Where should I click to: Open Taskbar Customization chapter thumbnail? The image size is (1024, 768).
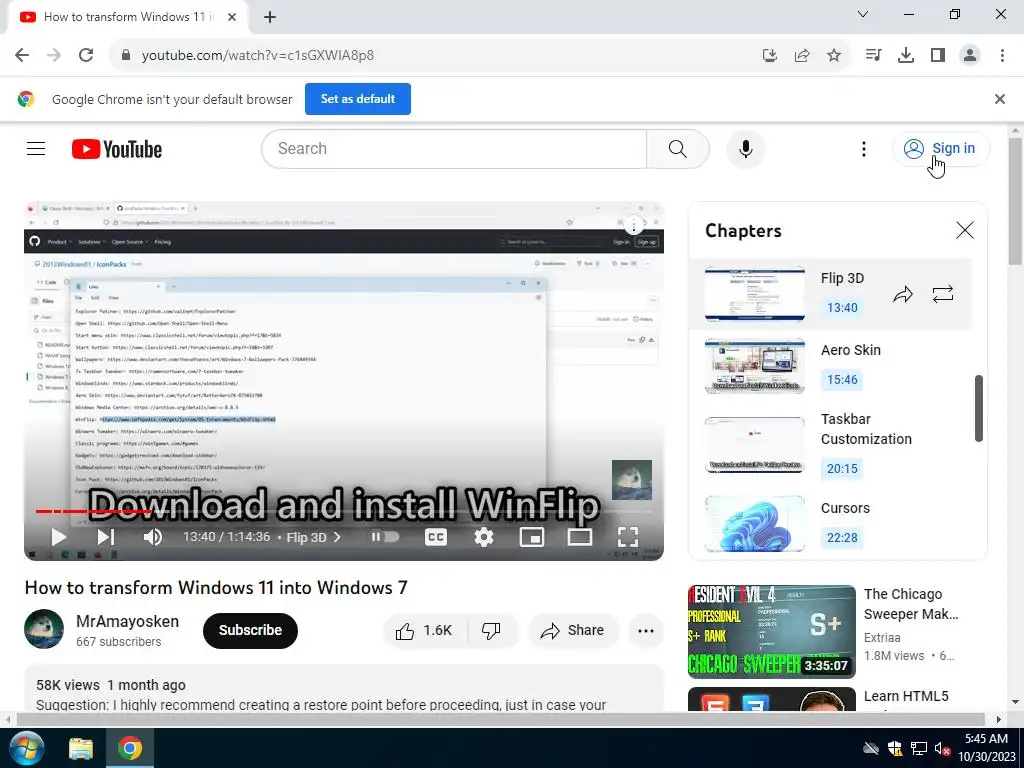coord(755,445)
